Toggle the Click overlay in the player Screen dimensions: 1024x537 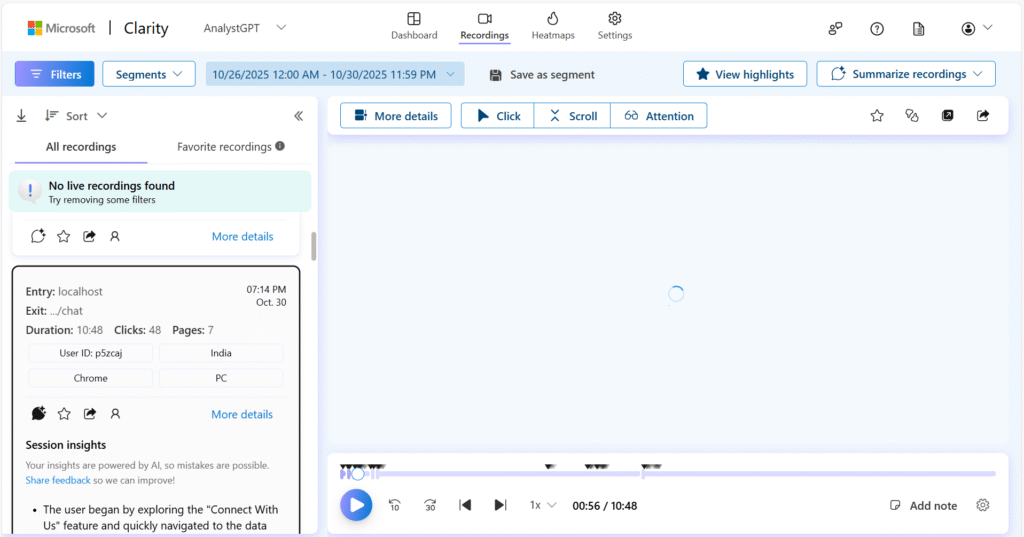click(497, 116)
